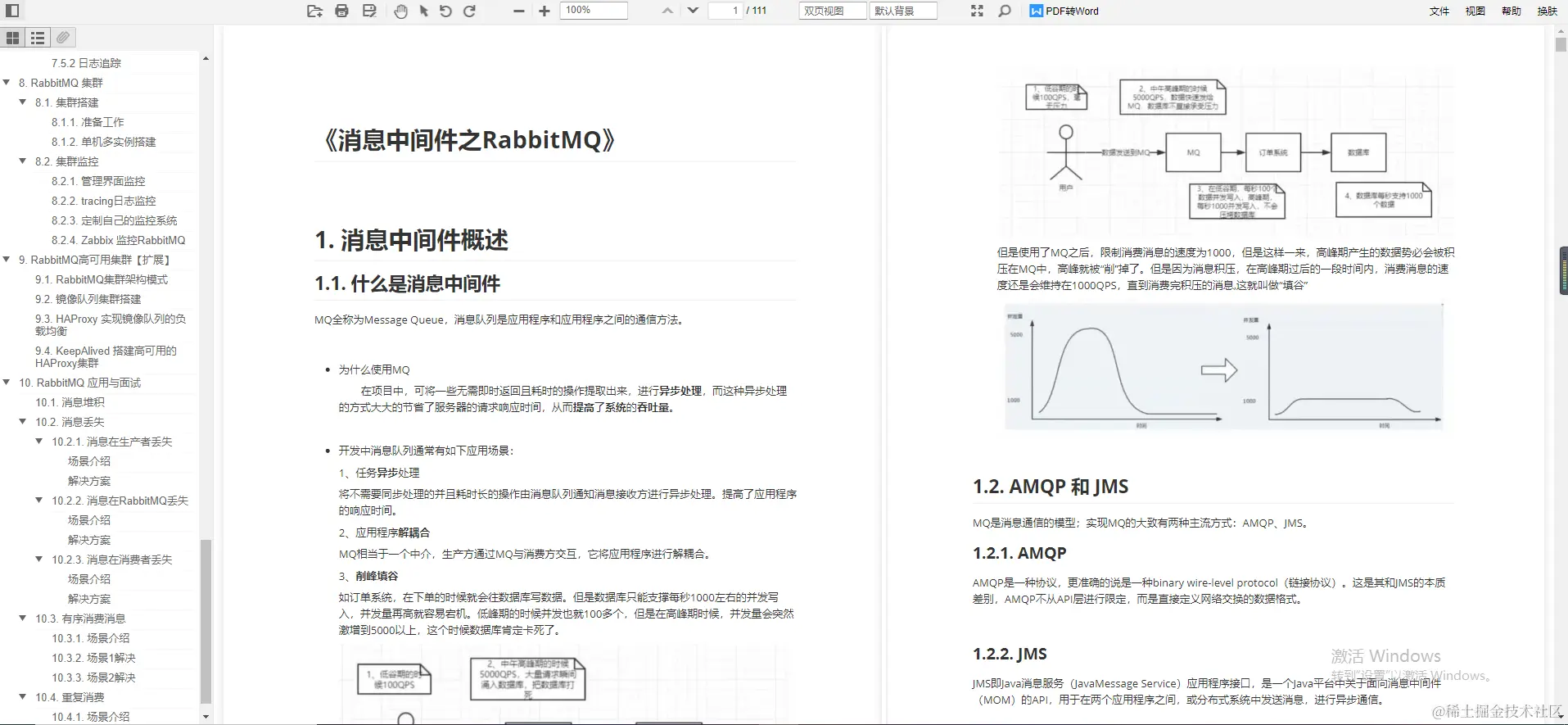Jump to 8.2.1. 管理界面监控
Viewport: 1568px width, 725px height.
[x=98, y=181]
